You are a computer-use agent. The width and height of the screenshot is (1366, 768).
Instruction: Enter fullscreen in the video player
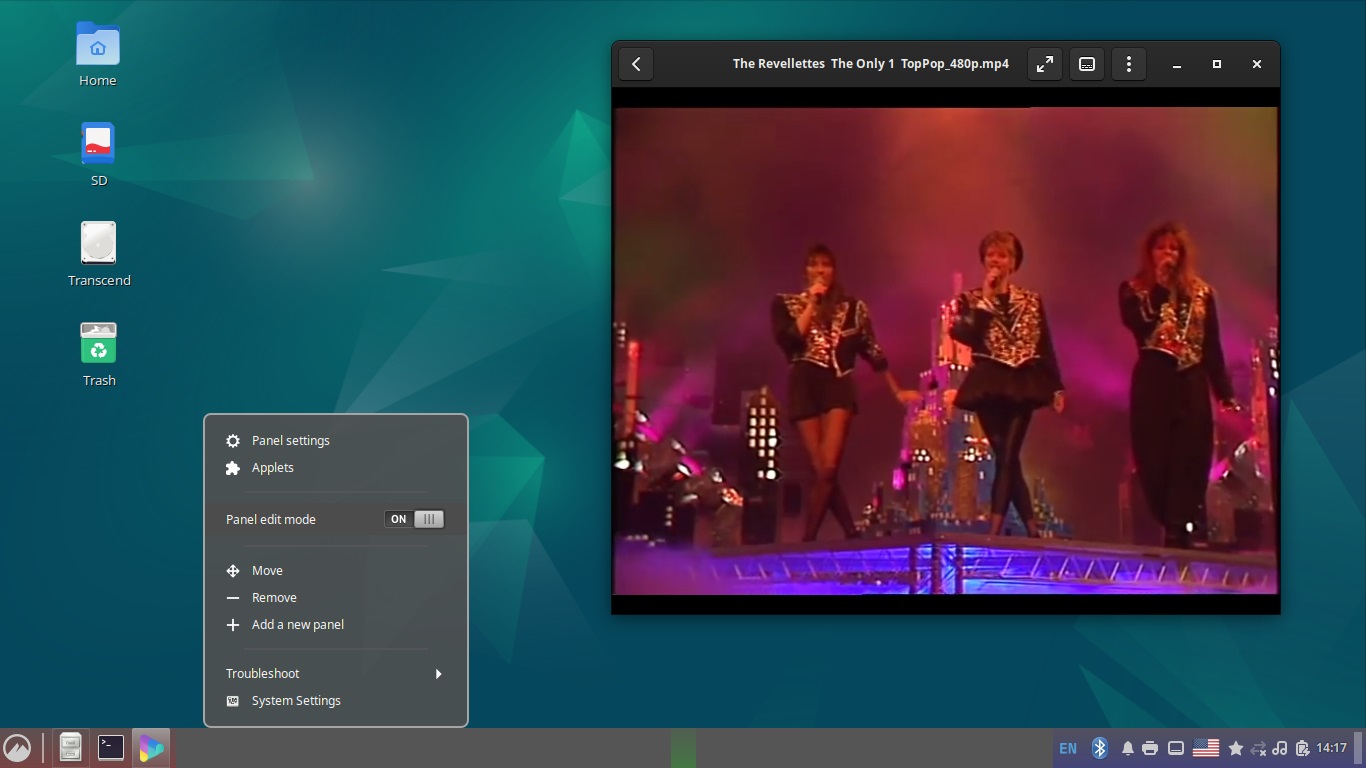[1044, 64]
